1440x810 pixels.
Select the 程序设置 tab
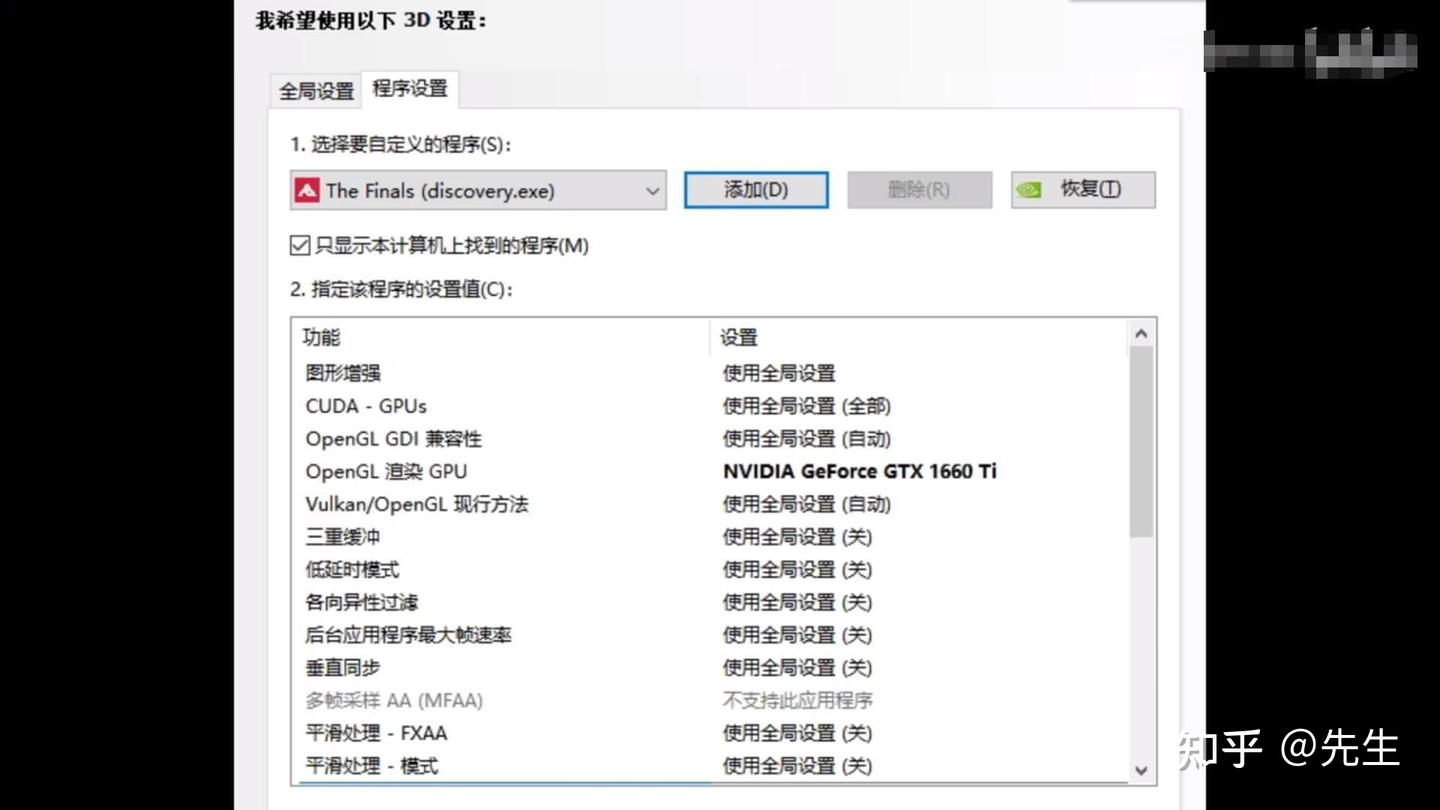[x=410, y=88]
